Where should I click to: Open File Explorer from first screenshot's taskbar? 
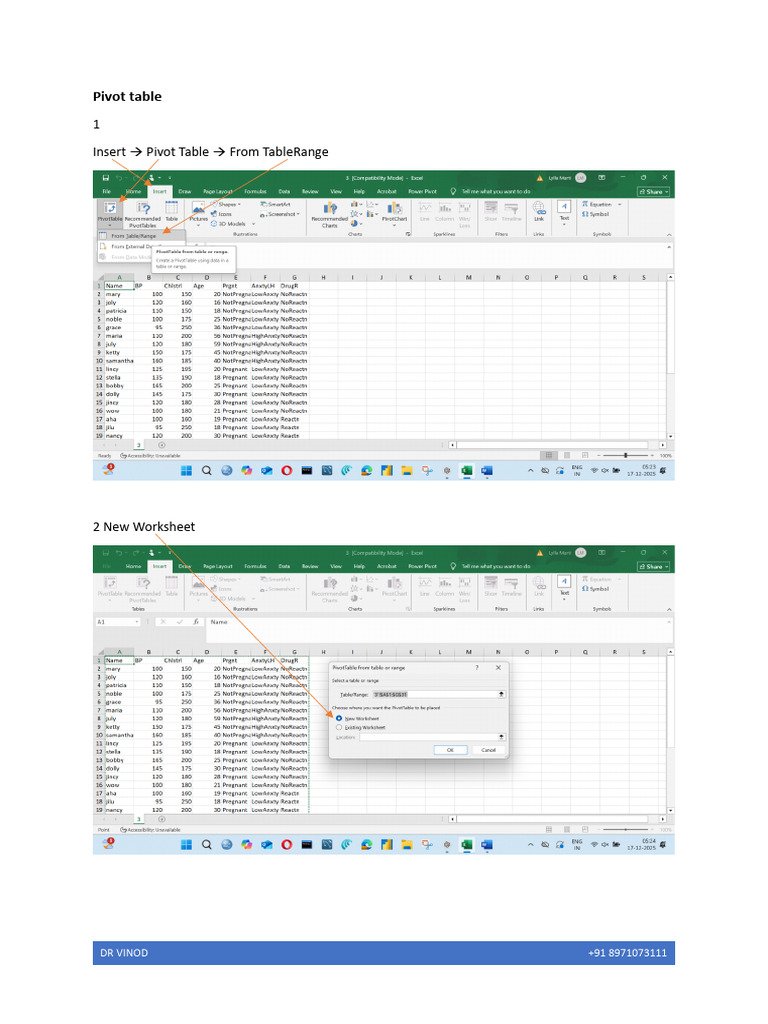coord(407,470)
